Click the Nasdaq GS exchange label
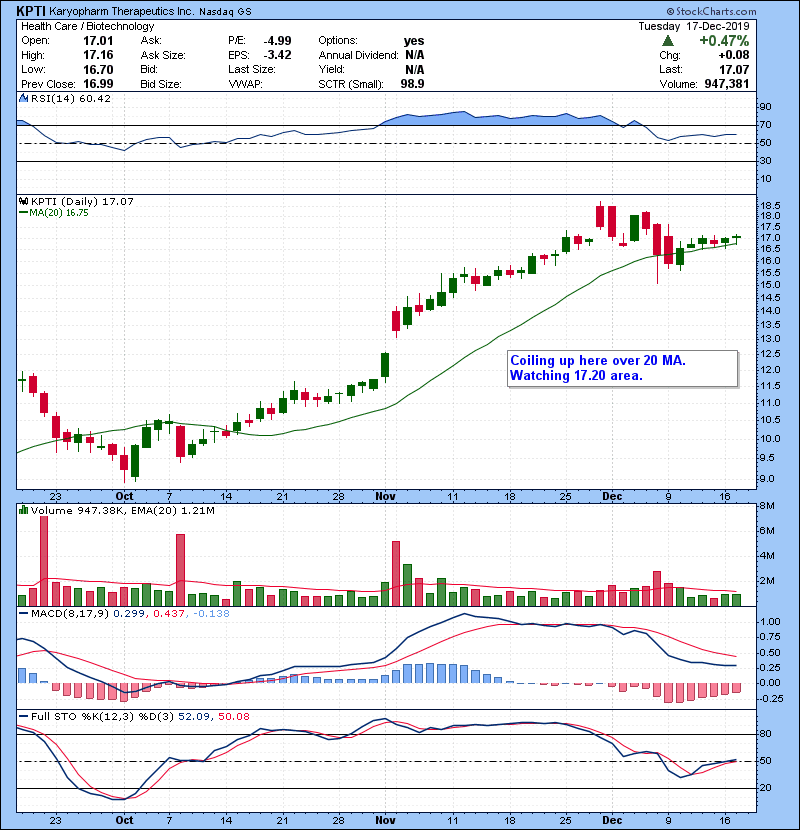Screen dimensions: 800x830 226,12
